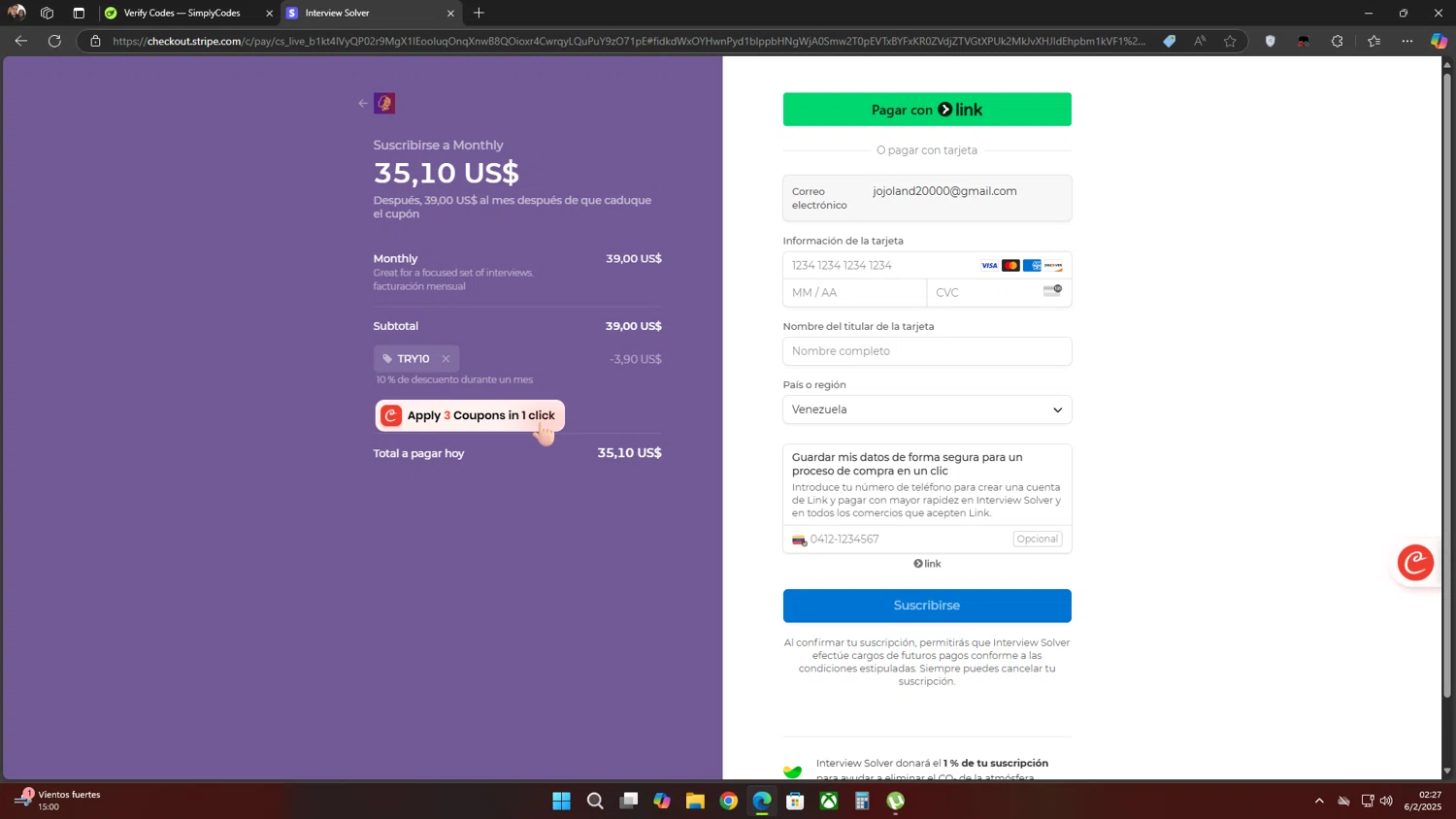The image size is (1456, 819).
Task: Click the Visa card icon
Action: pos(989,266)
